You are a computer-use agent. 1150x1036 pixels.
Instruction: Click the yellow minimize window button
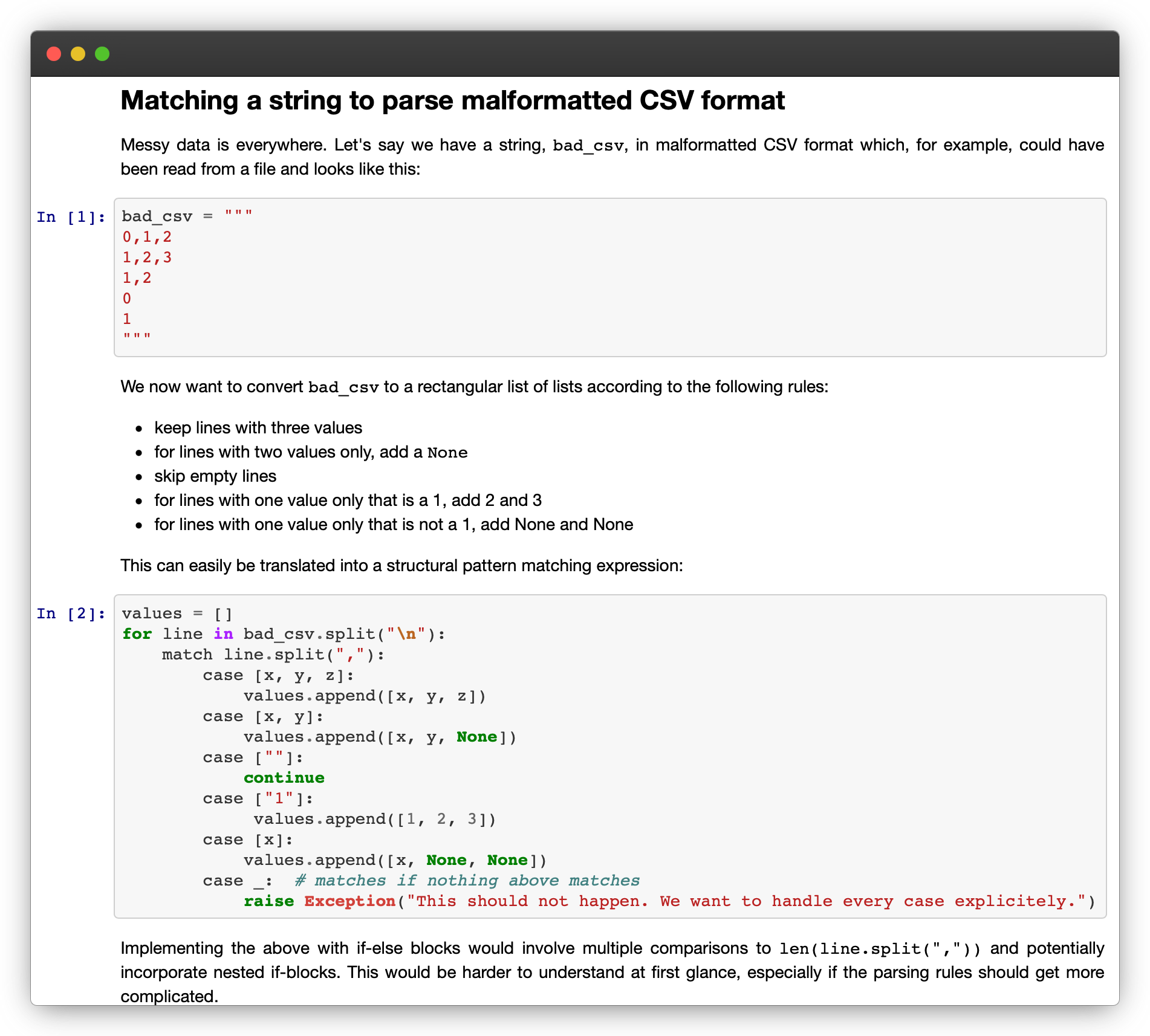pyautogui.click(x=78, y=54)
